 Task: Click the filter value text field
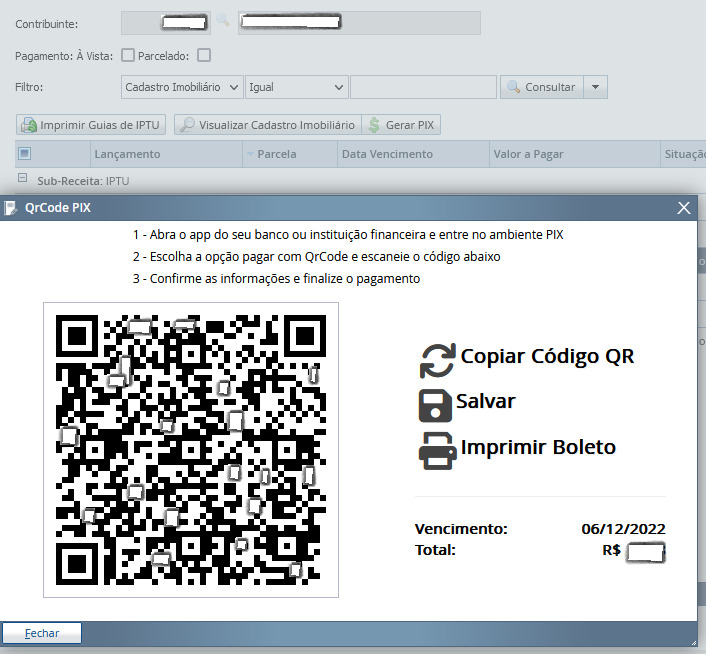(x=423, y=87)
